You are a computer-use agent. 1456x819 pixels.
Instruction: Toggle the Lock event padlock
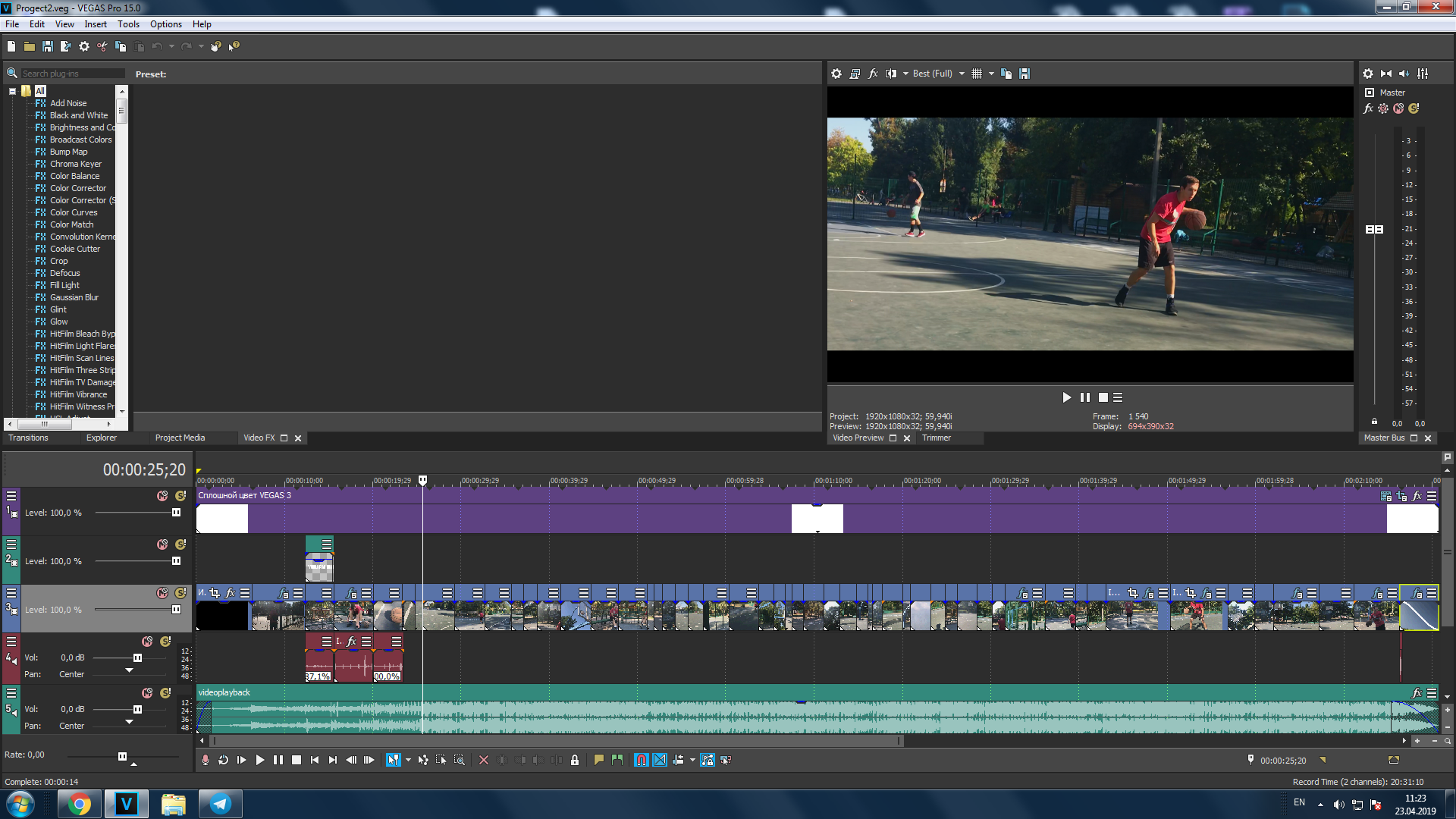pos(575,760)
